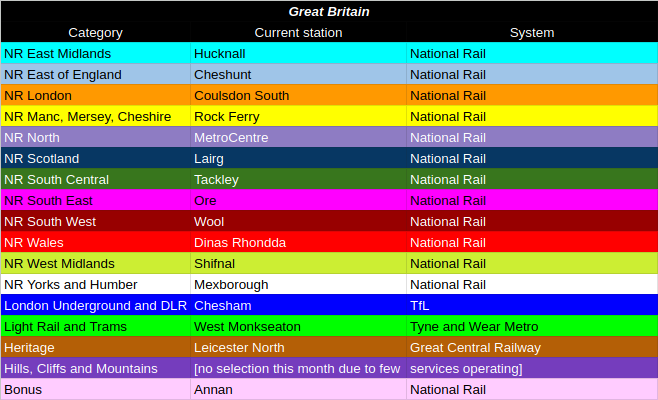This screenshot has width=658, height=400.
Task: Click the Annan bonus station cell
Action: 212,389
